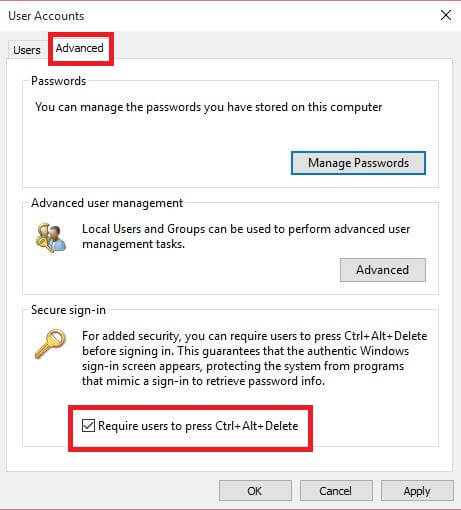Open Manage Passwords

358,163
